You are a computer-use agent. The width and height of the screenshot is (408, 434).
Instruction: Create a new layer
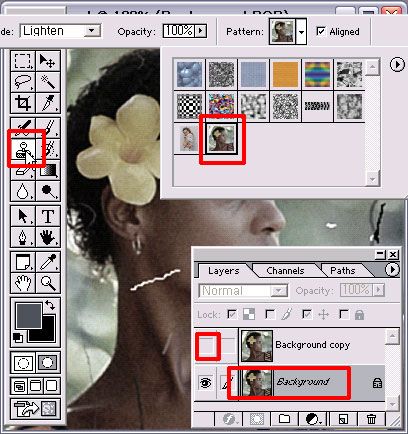point(343,419)
